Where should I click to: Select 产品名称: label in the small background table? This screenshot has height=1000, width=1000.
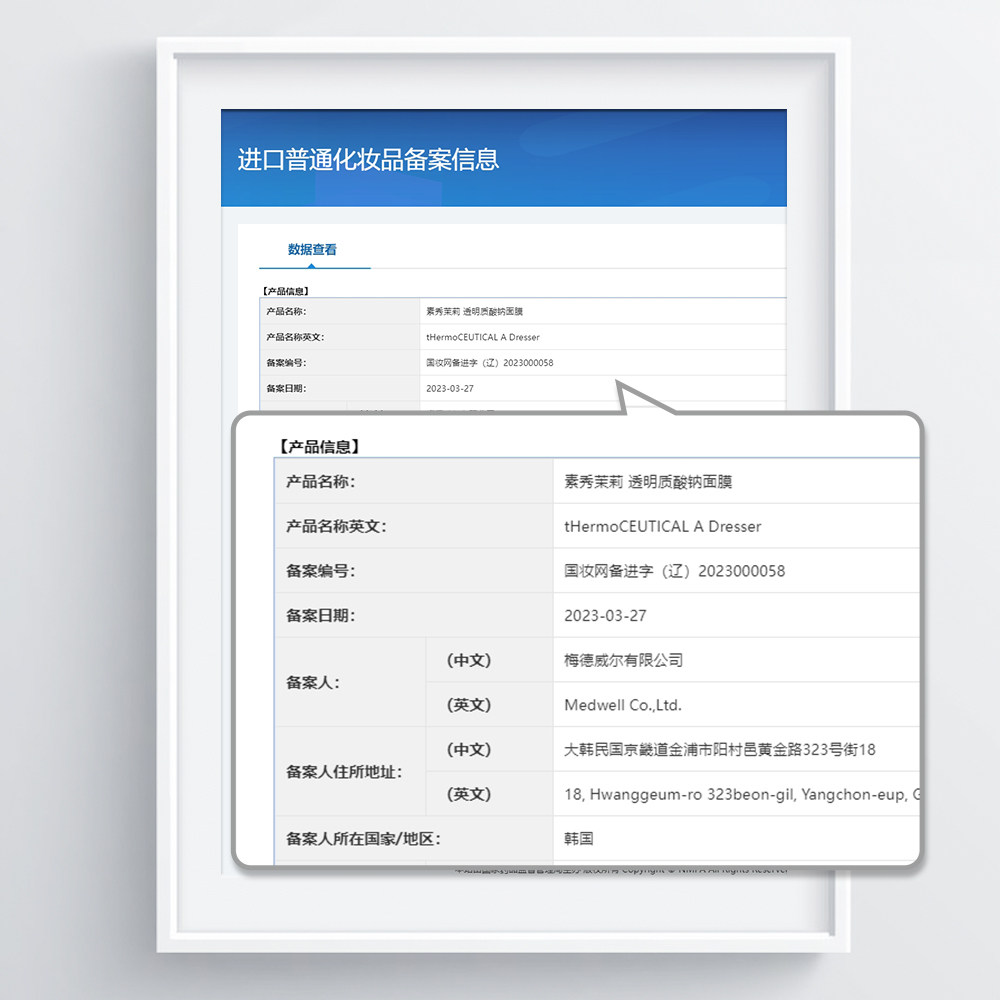click(x=286, y=311)
